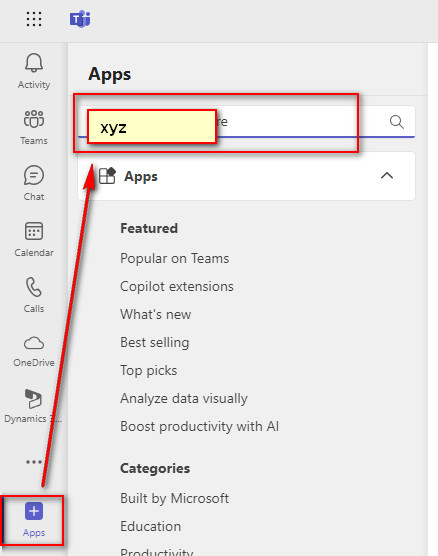
Task: Go to Teams in the sidebar
Action: pyautogui.click(x=34, y=127)
